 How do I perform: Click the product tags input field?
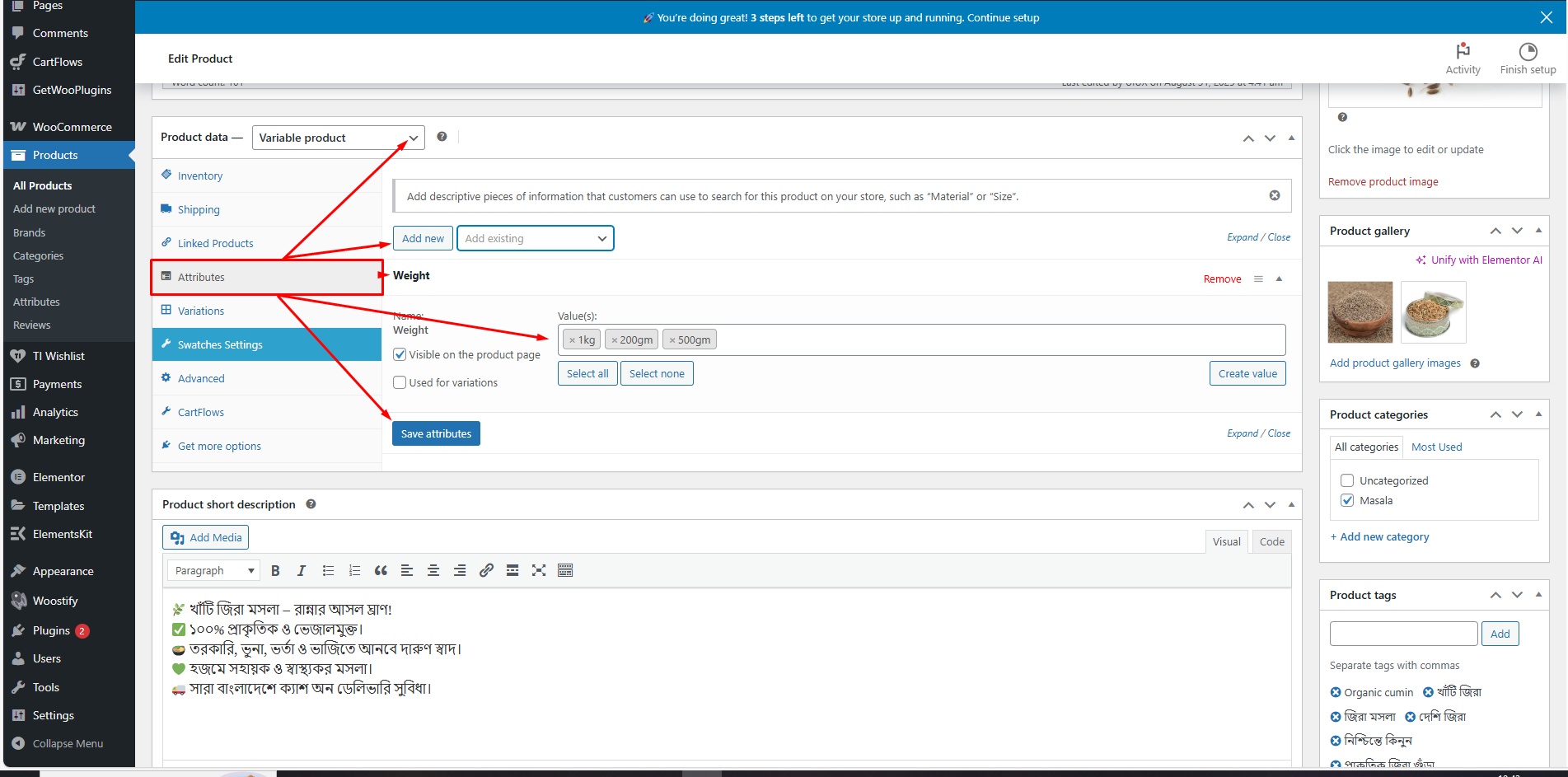(x=1403, y=634)
